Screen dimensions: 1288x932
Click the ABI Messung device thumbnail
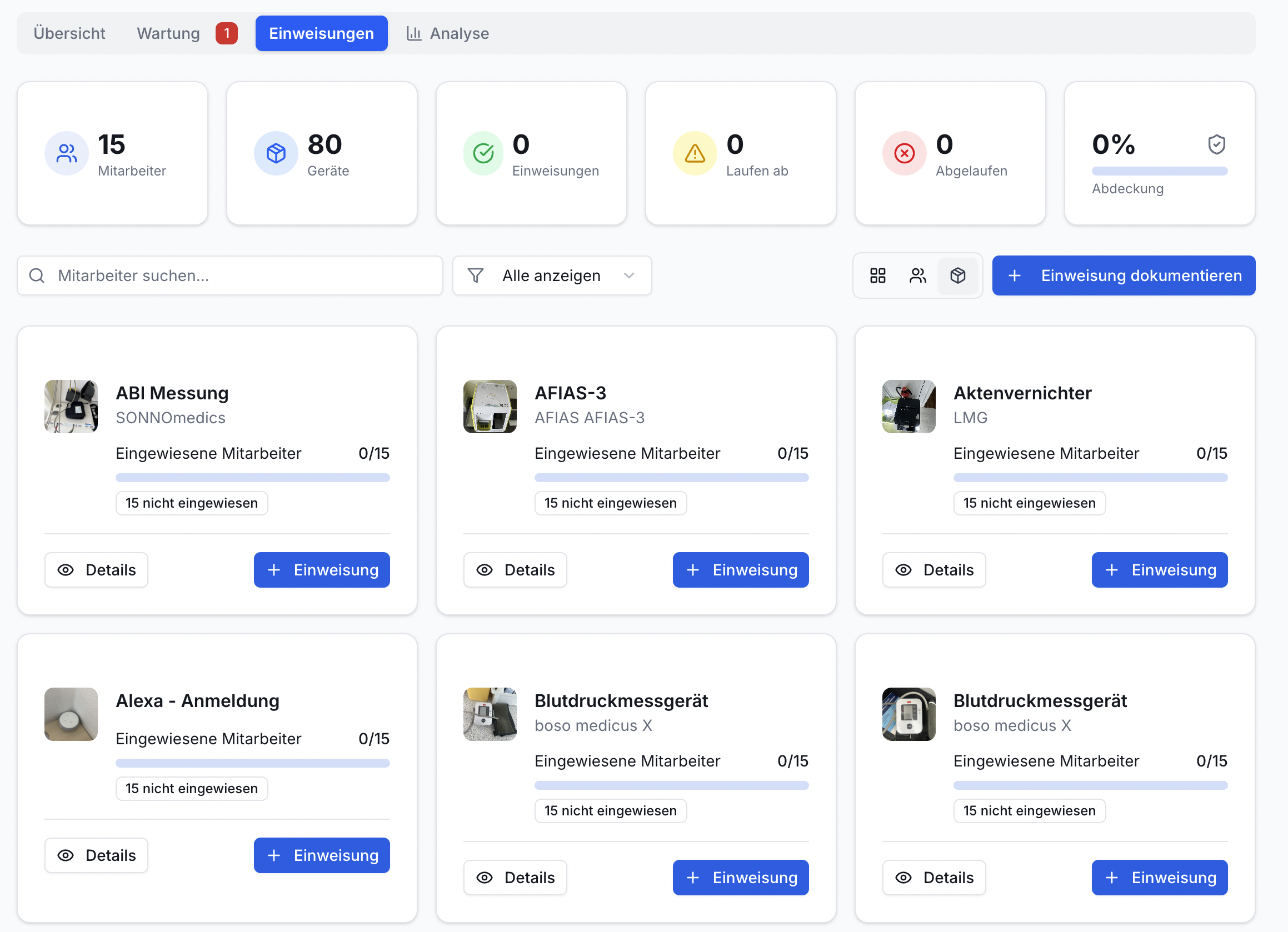(71, 407)
